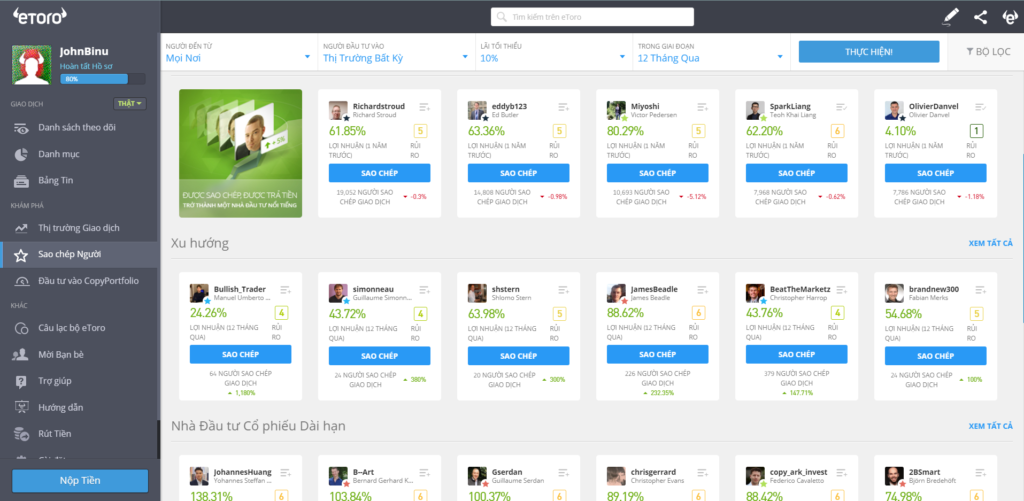
Task: Open BeatTheMarketz profile photo
Action: click(756, 293)
